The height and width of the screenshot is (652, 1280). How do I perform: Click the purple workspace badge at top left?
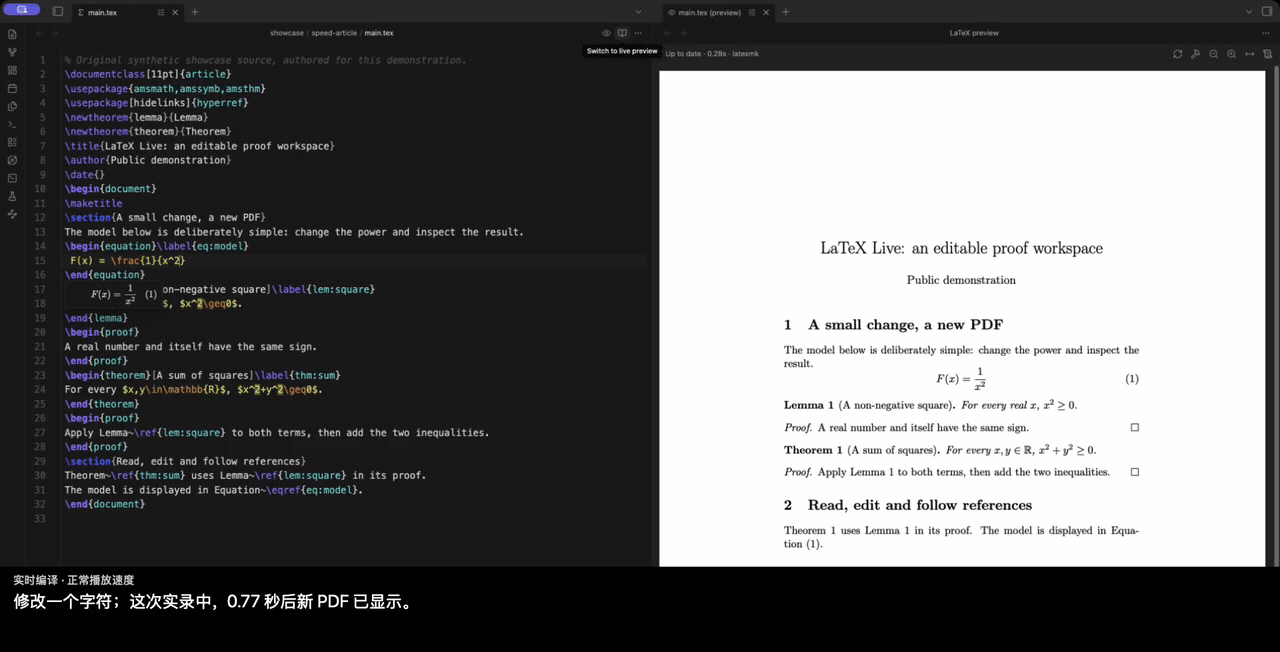(x=22, y=9)
